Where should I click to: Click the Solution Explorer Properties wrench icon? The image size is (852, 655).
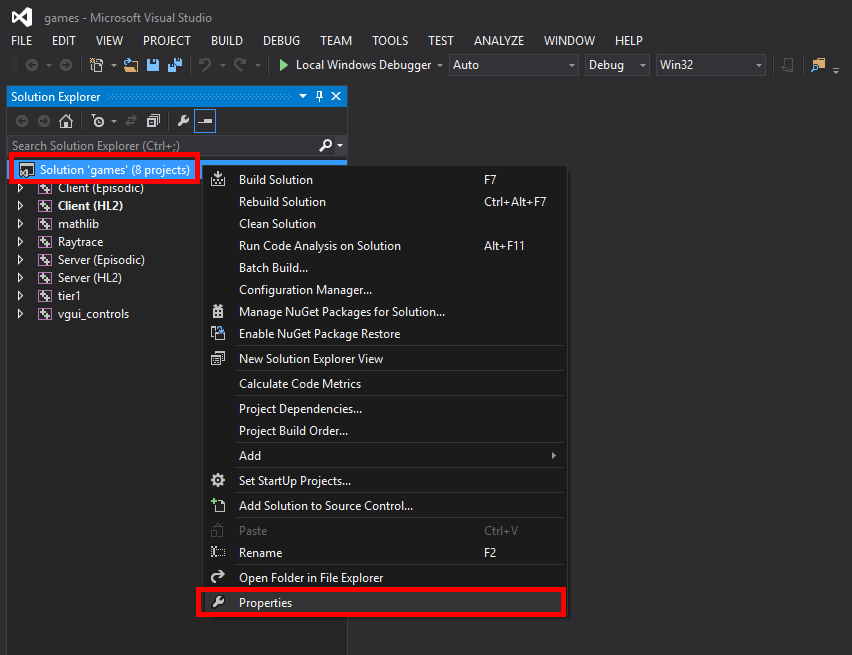(x=183, y=121)
